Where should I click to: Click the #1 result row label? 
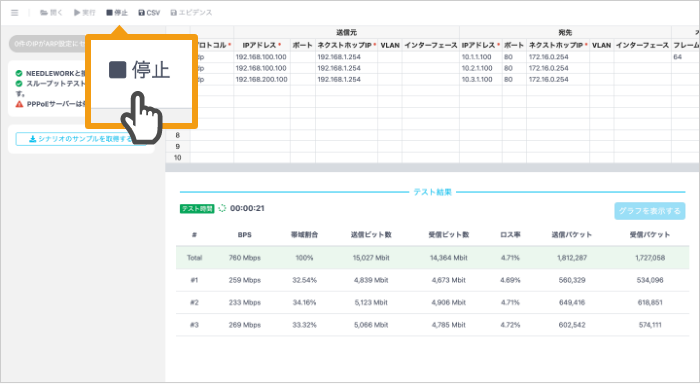(194, 280)
